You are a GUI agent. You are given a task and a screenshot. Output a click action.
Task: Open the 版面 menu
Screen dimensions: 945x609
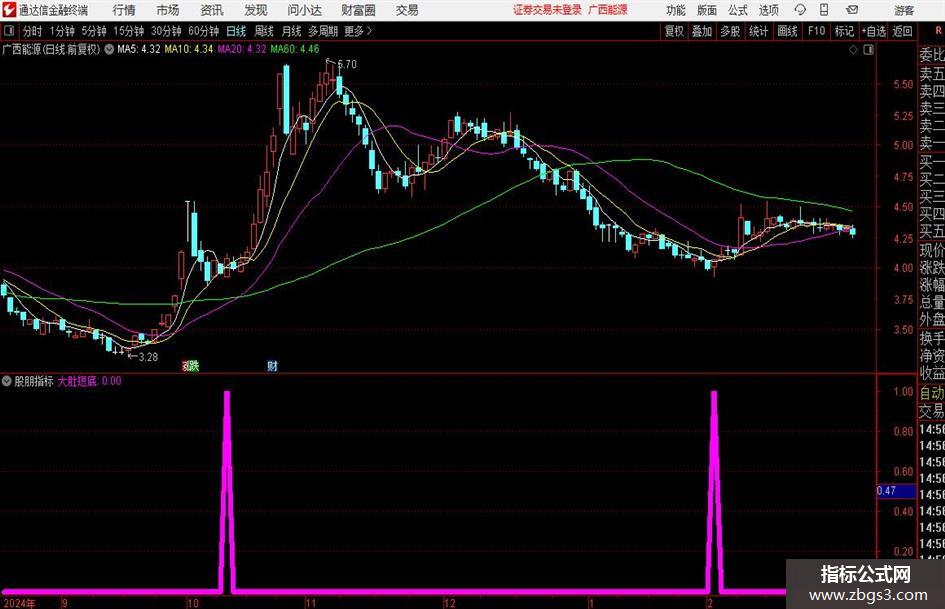[707, 10]
